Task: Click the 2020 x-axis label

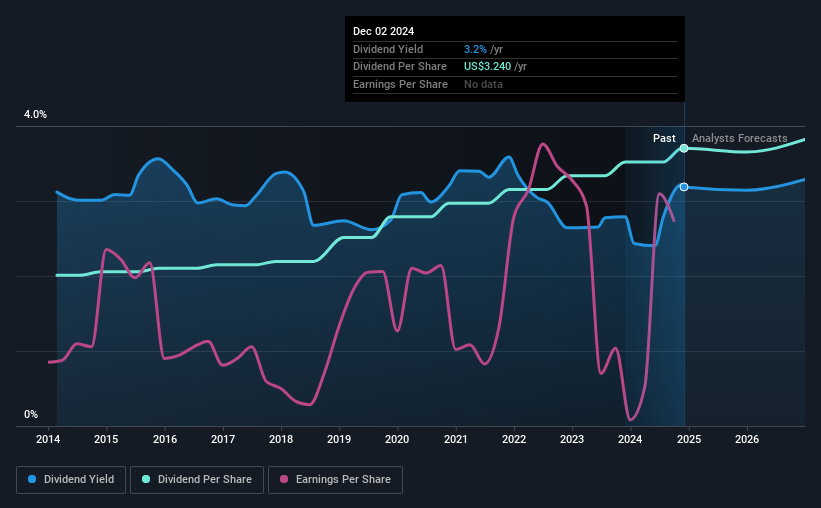Action: pyautogui.click(x=397, y=439)
